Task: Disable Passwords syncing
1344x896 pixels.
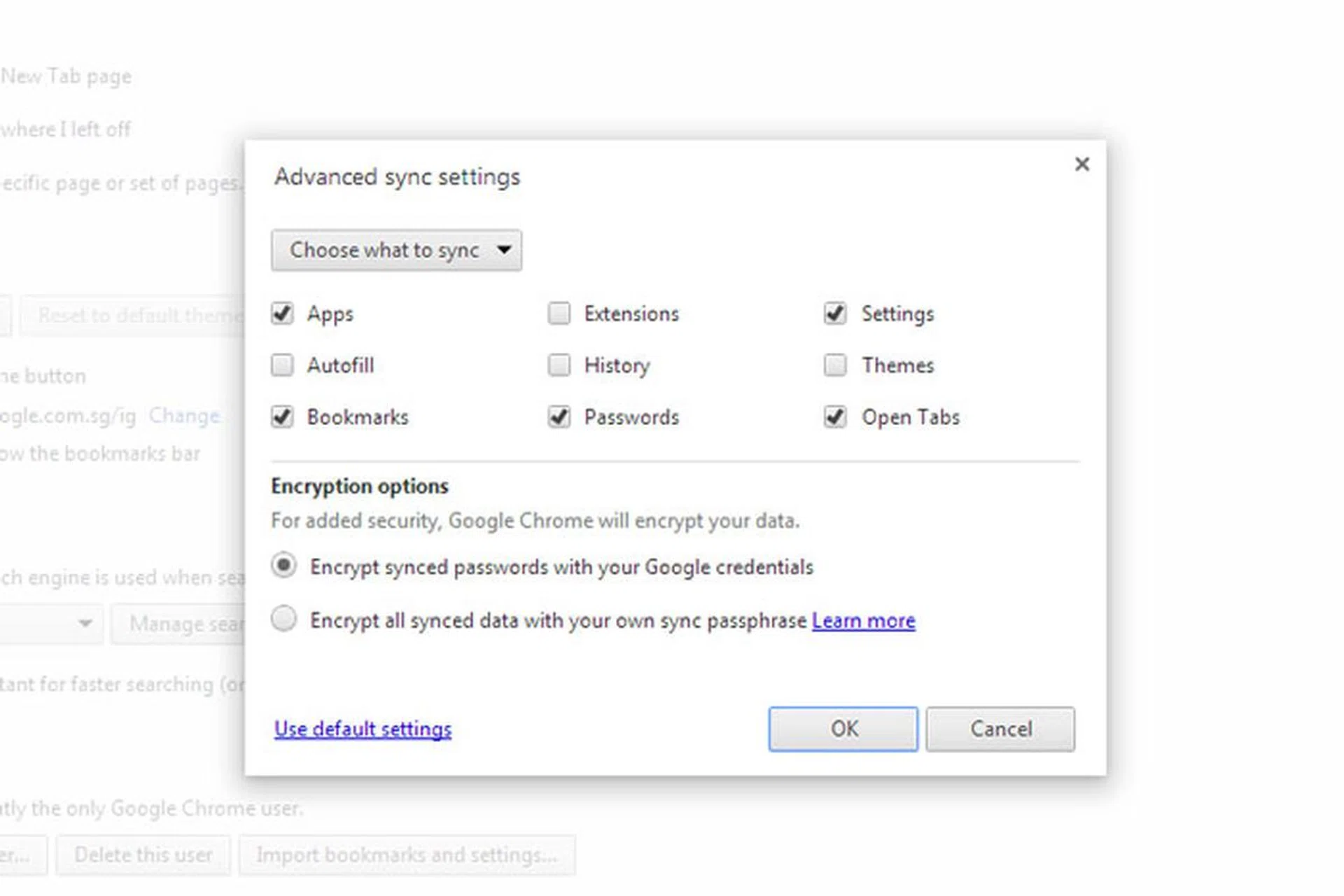Action: [559, 416]
